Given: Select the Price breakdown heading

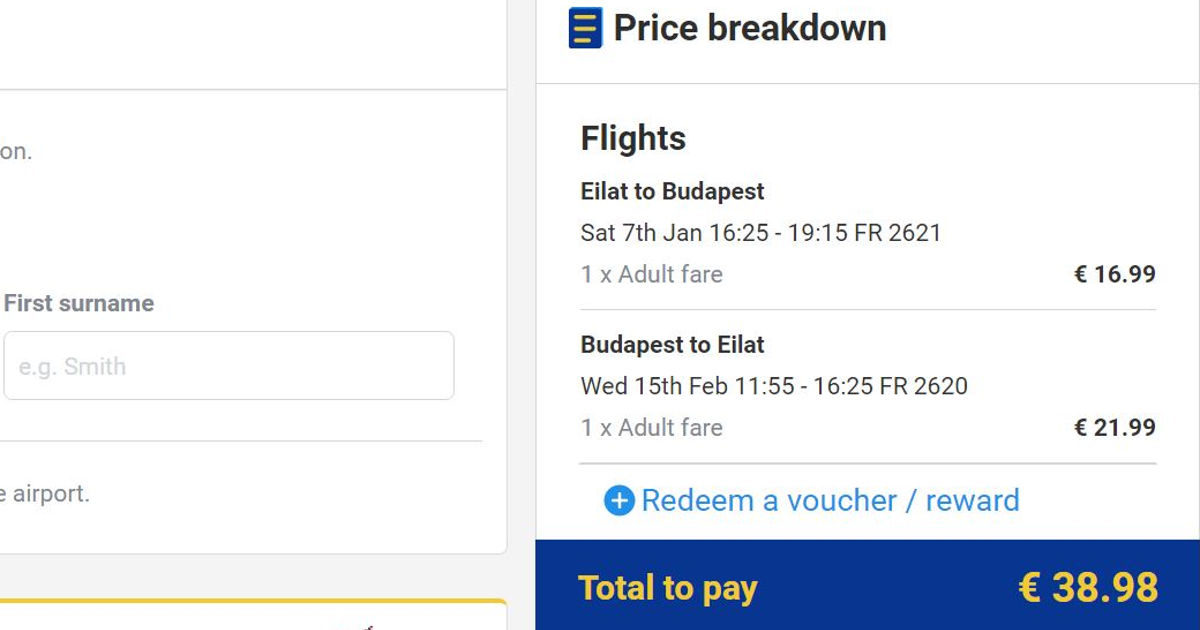Looking at the screenshot, I should (750, 28).
